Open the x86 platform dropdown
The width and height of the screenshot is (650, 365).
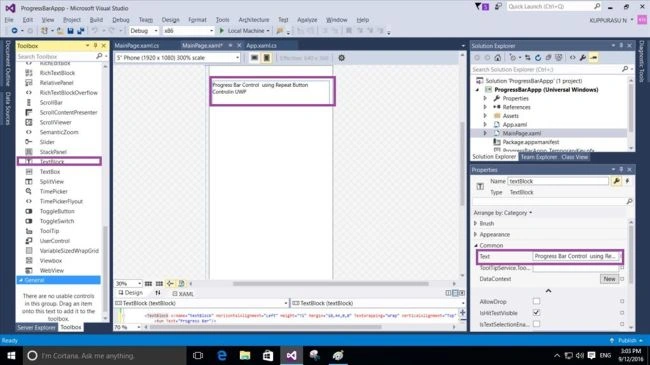point(188,31)
